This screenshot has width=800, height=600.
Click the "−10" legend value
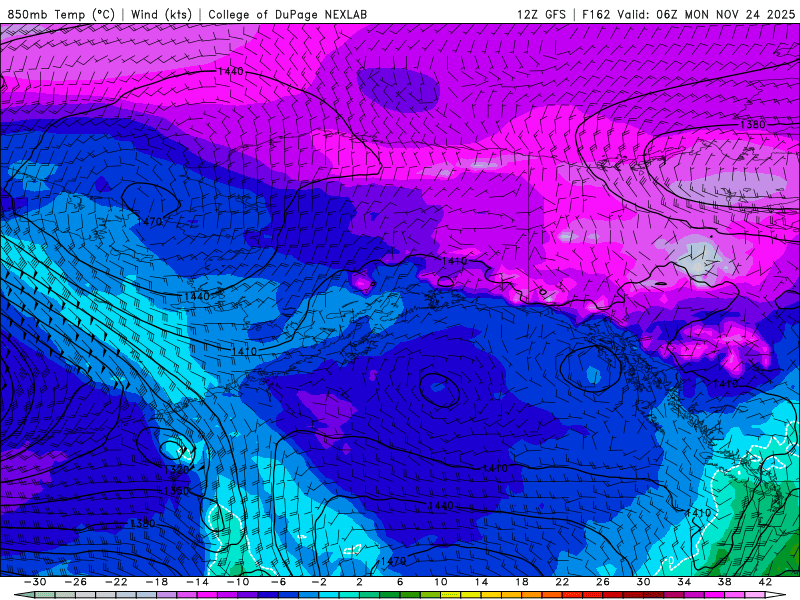[238, 582]
